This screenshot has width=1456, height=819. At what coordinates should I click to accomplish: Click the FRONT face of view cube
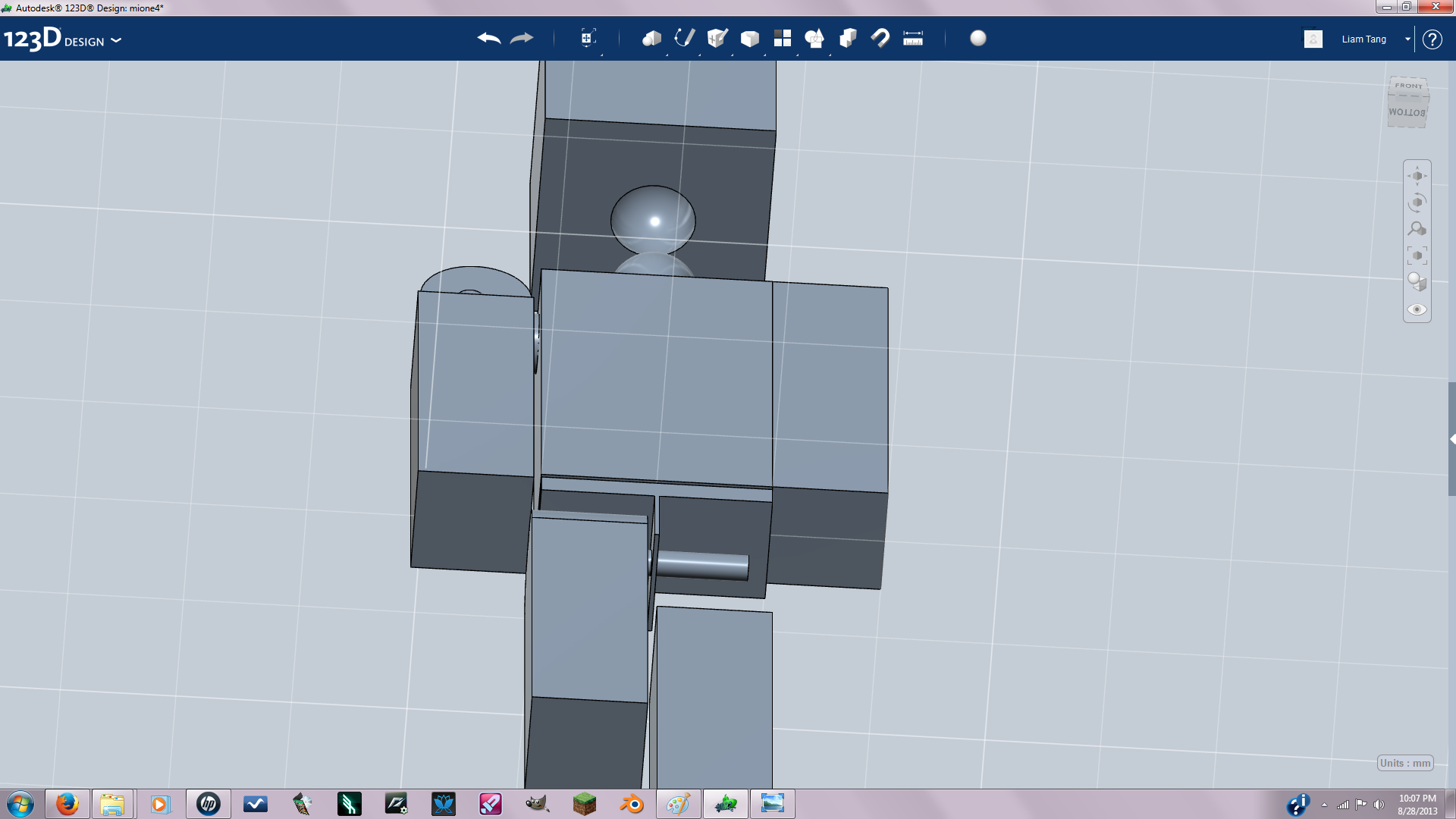pos(1408,86)
